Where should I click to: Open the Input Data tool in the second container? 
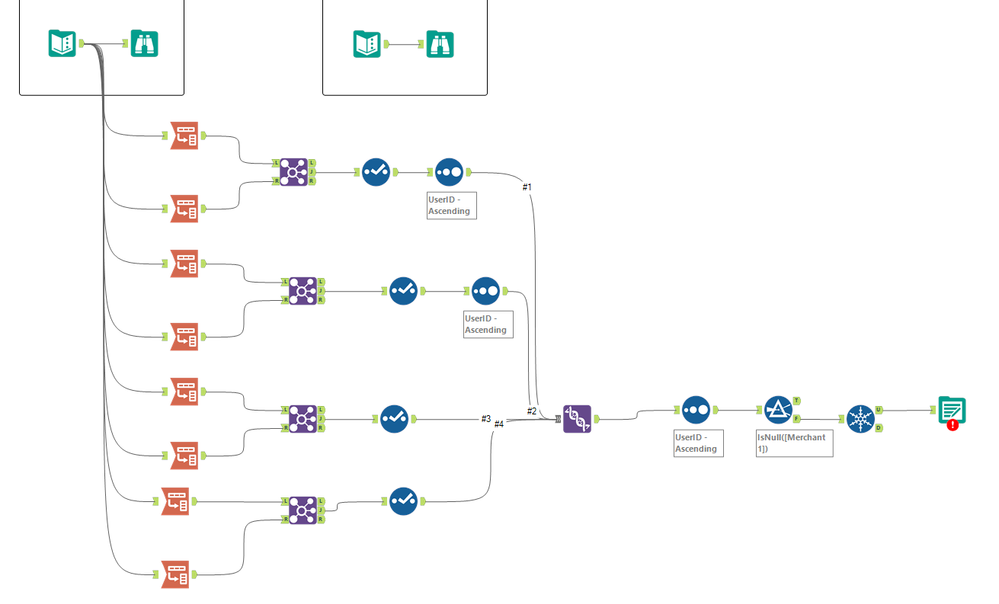pos(368,43)
